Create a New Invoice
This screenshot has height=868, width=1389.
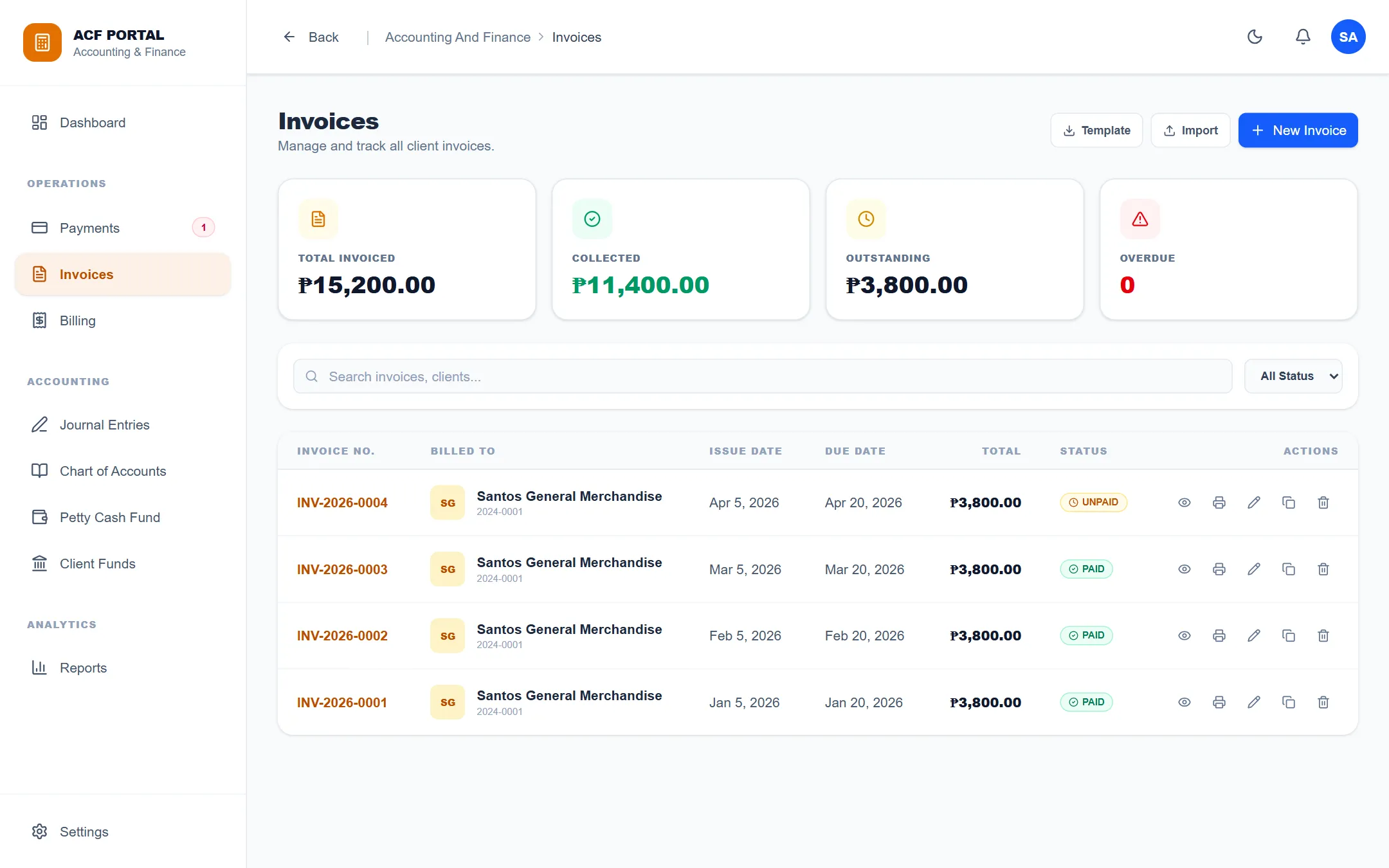tap(1298, 131)
